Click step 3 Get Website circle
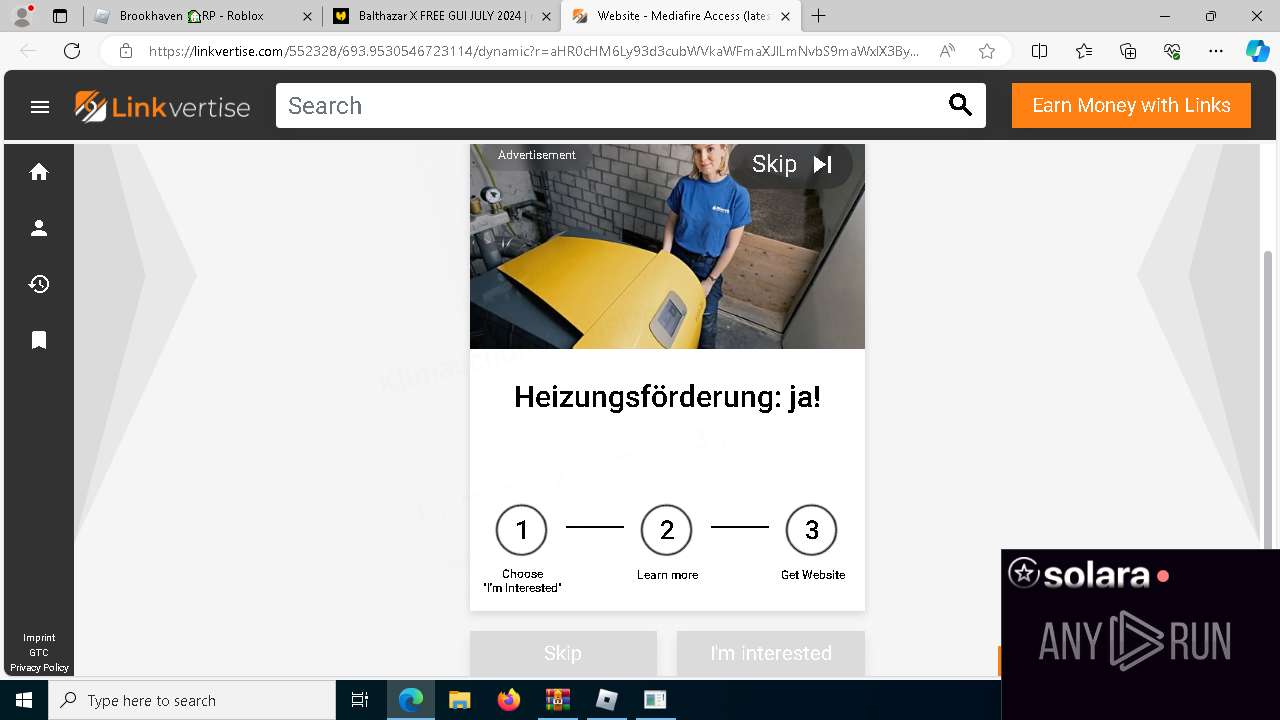This screenshot has width=1280, height=720. (811, 530)
